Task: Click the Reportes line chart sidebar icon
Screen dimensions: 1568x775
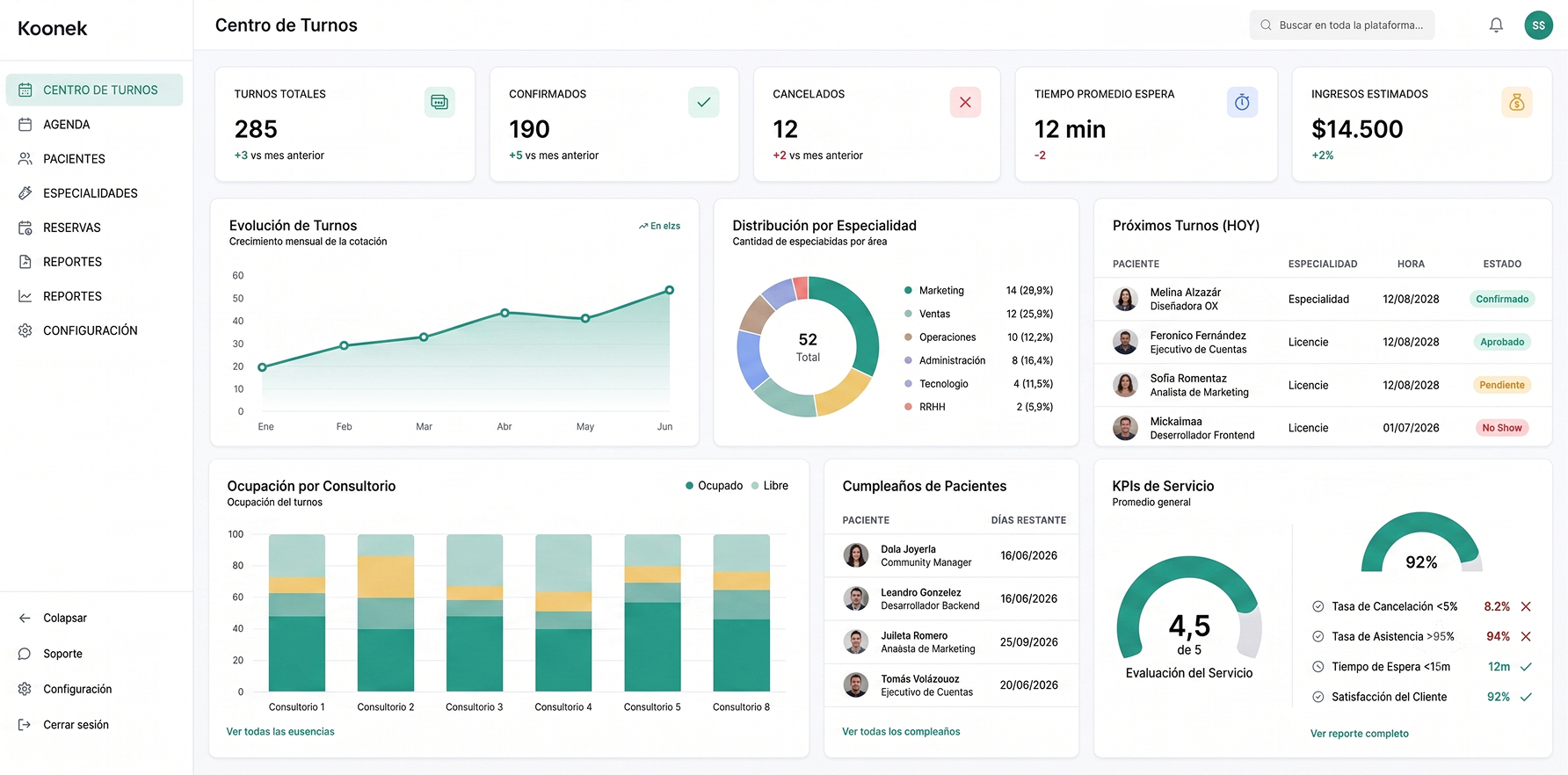Action: [25, 296]
